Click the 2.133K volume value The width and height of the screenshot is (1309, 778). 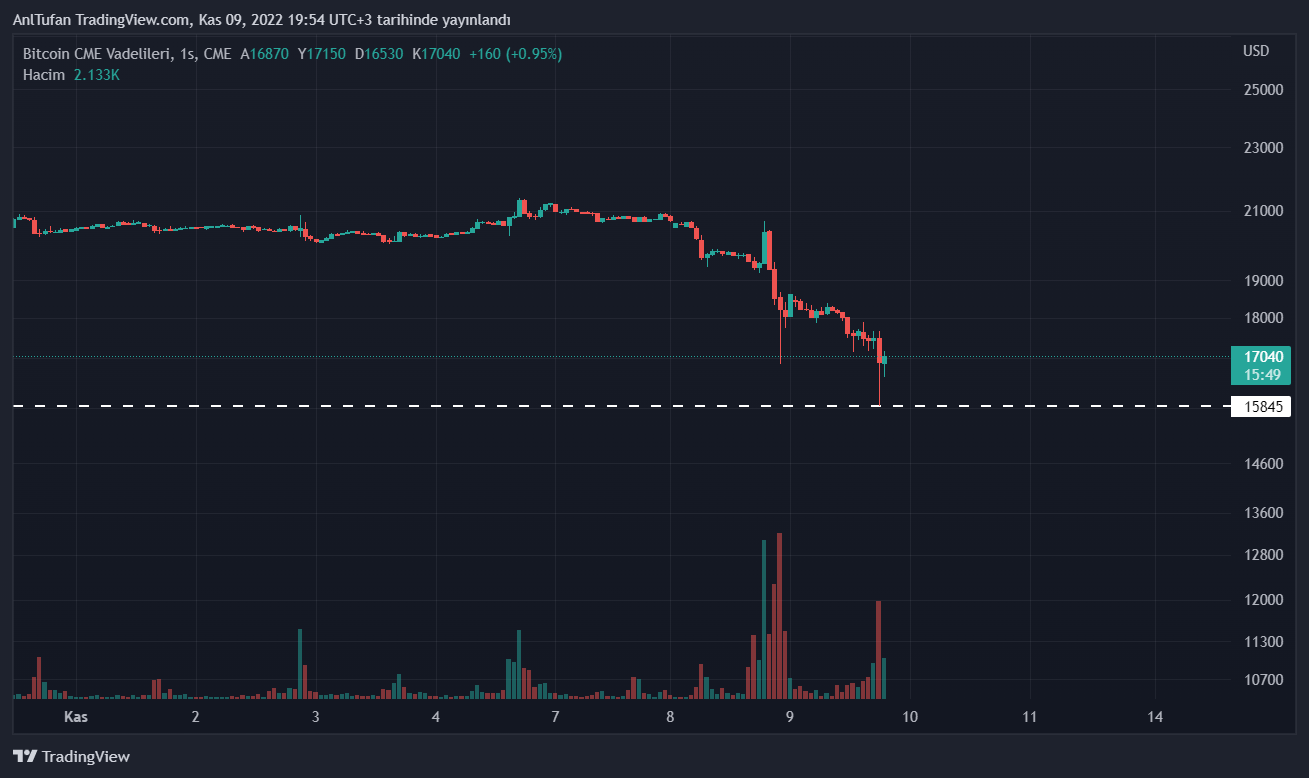pos(97,75)
